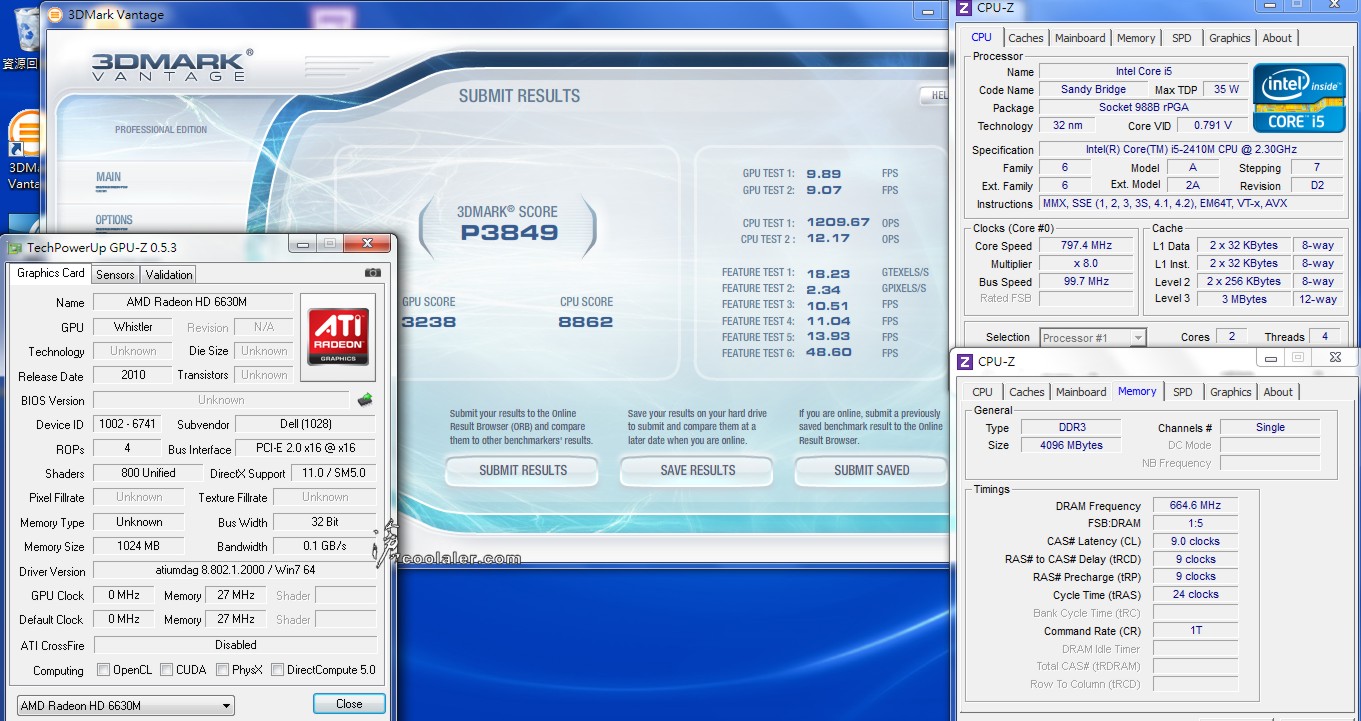Click the SUBMIT RESULTS button
This screenshot has height=721, width=1361.
(523, 470)
